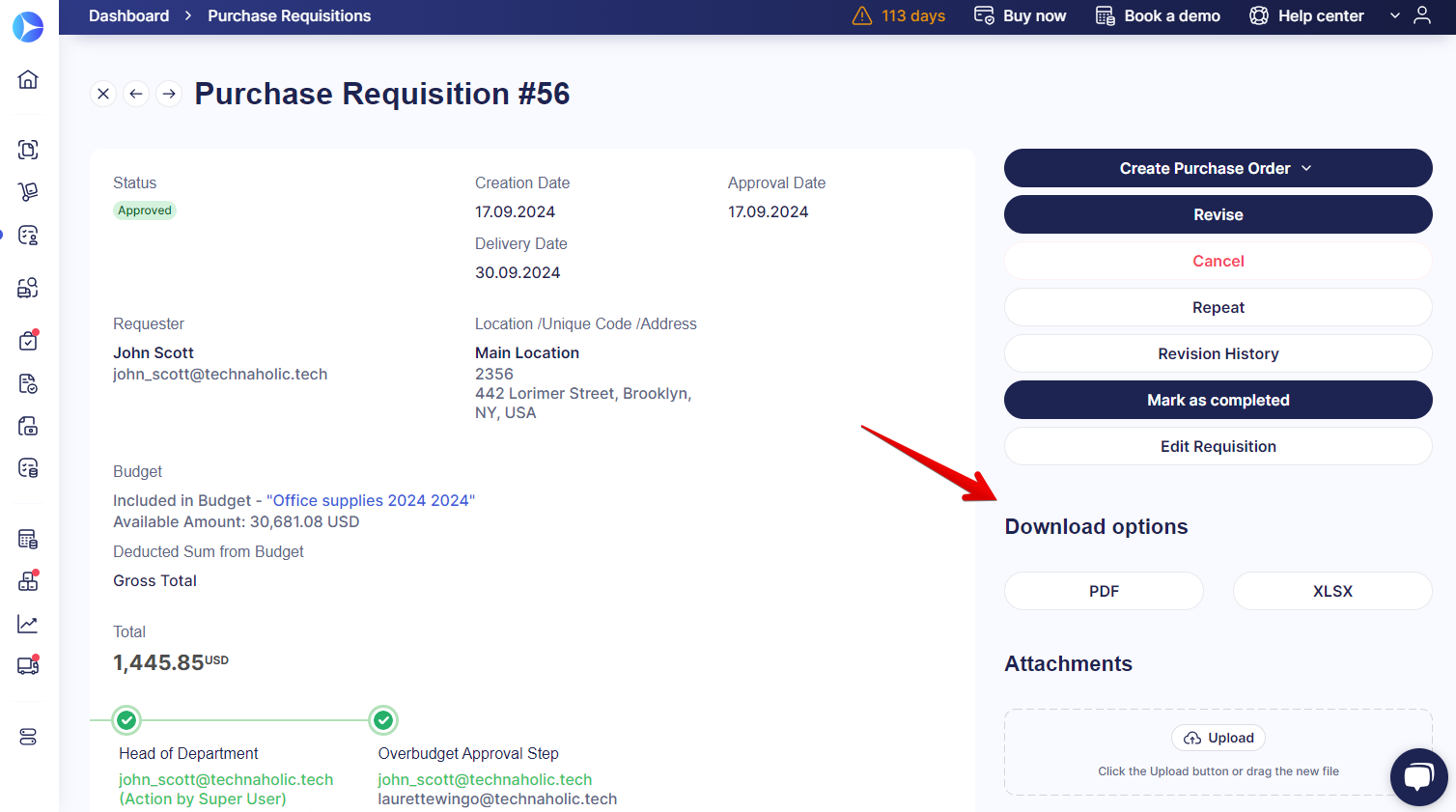Open the suppliers contact-card icon
The width and height of the screenshot is (1456, 812).
click(x=27, y=235)
